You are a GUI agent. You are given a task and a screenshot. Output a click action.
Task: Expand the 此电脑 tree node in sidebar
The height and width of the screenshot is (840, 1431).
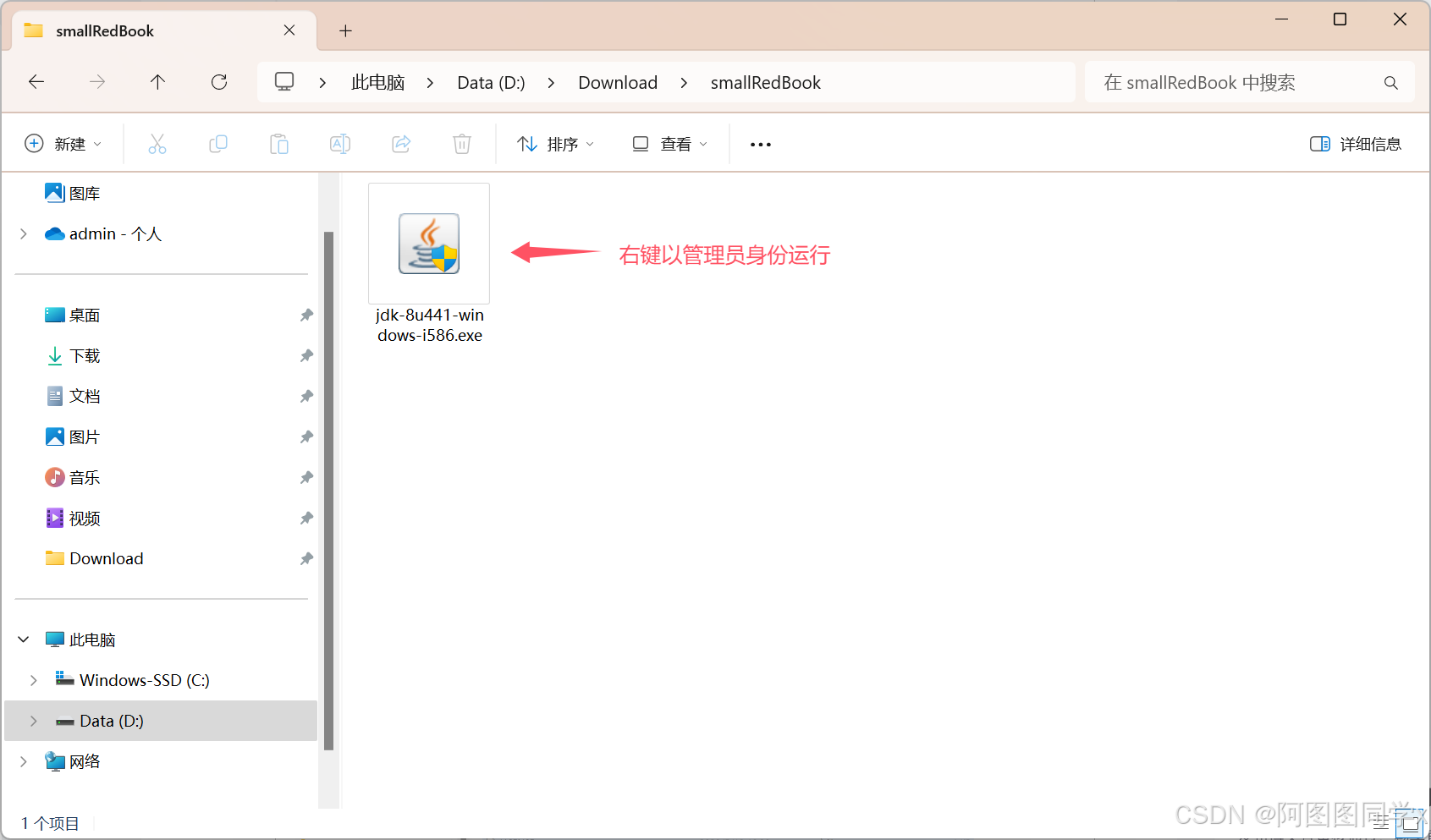pos(23,640)
